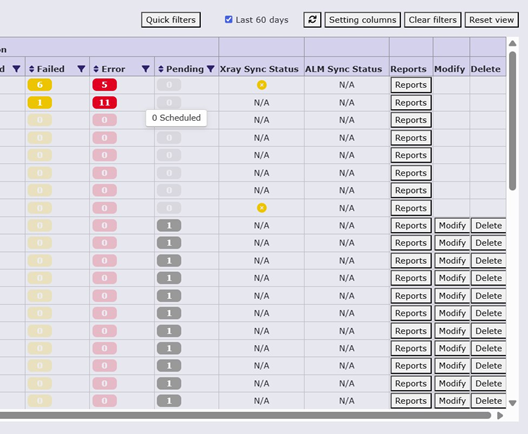Reset view of the table
The height and width of the screenshot is (434, 528).
pos(492,20)
